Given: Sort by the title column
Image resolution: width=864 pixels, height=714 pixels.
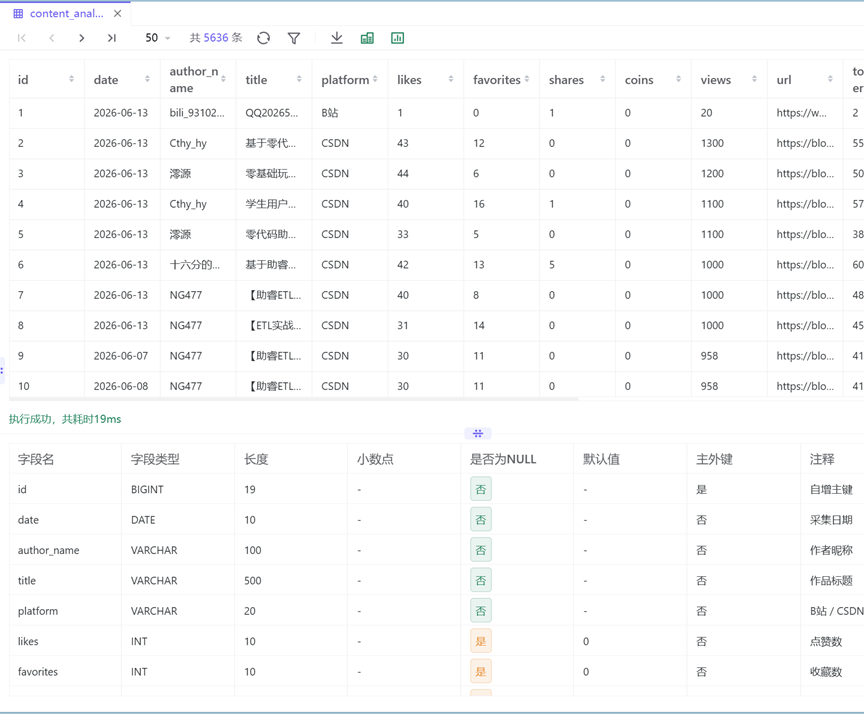Looking at the screenshot, I should (299, 79).
